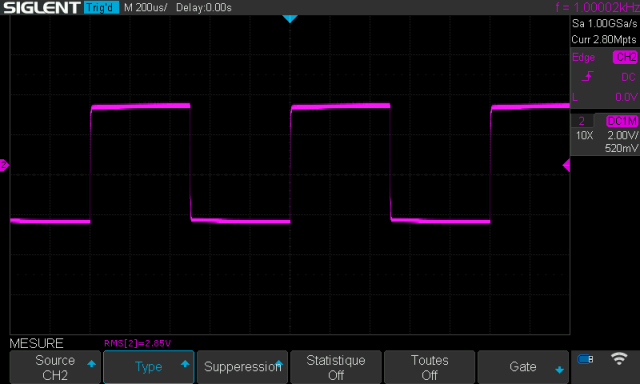Click the M 200us timebase readout
Screen dimensions: 640x384
click(x=145, y=7)
